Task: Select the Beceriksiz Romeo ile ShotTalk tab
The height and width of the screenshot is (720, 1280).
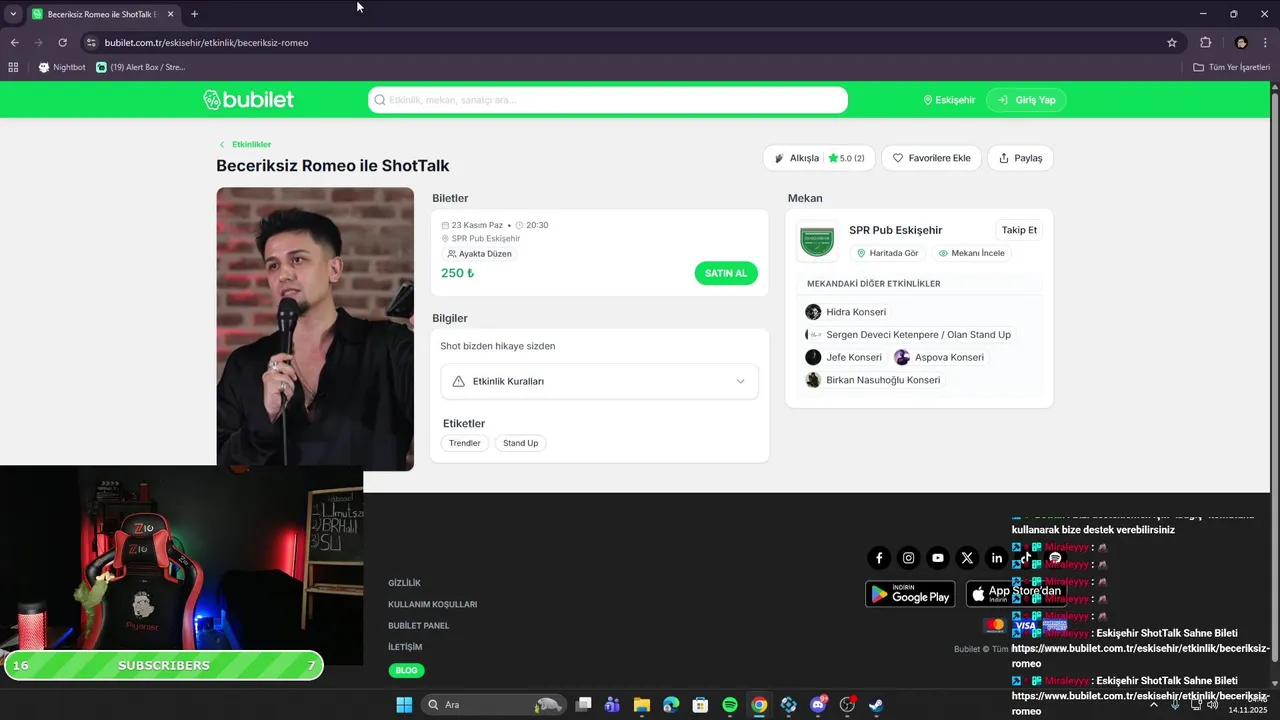Action: [x=102, y=14]
